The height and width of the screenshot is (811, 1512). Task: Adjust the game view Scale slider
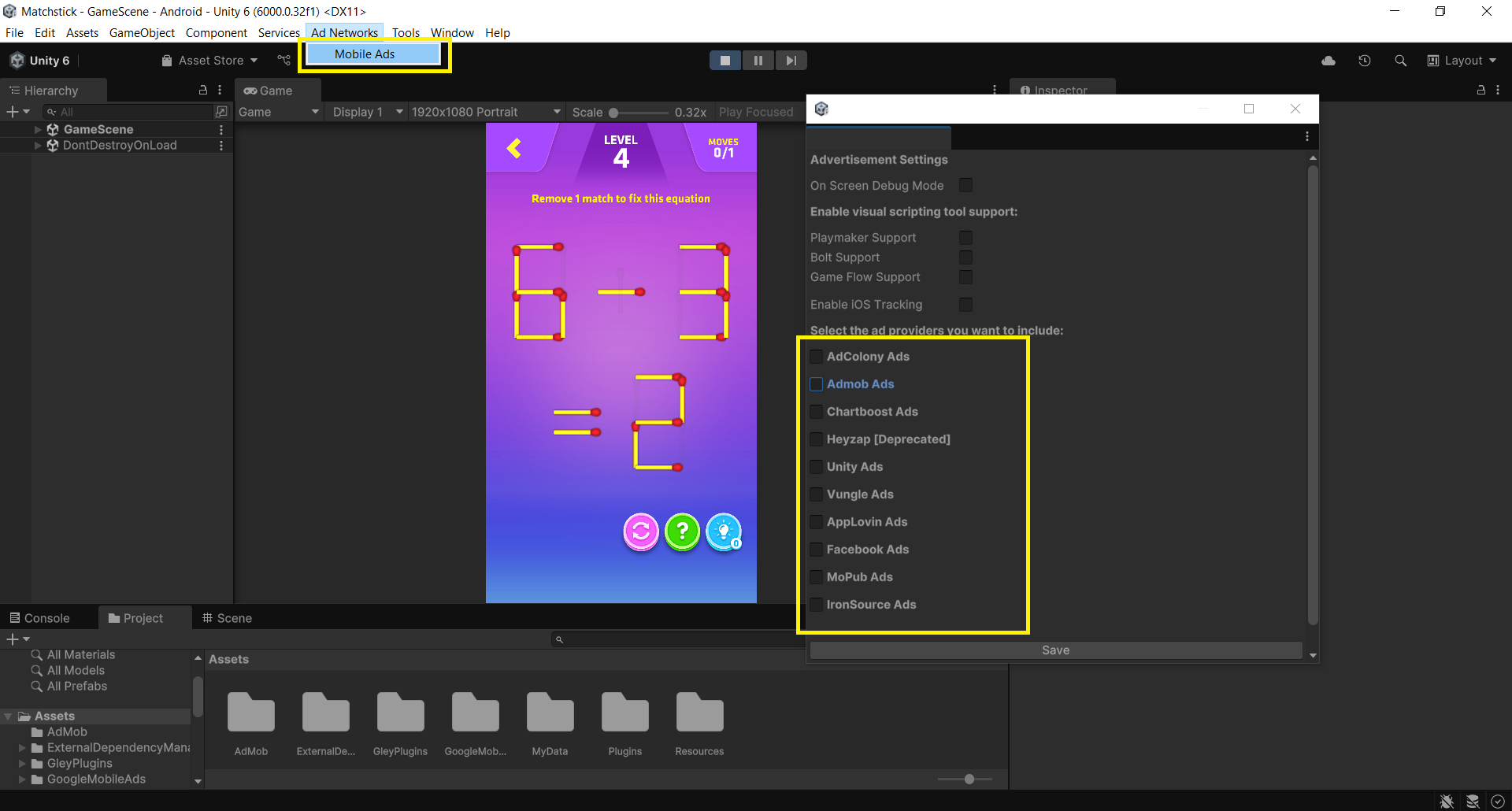point(614,113)
